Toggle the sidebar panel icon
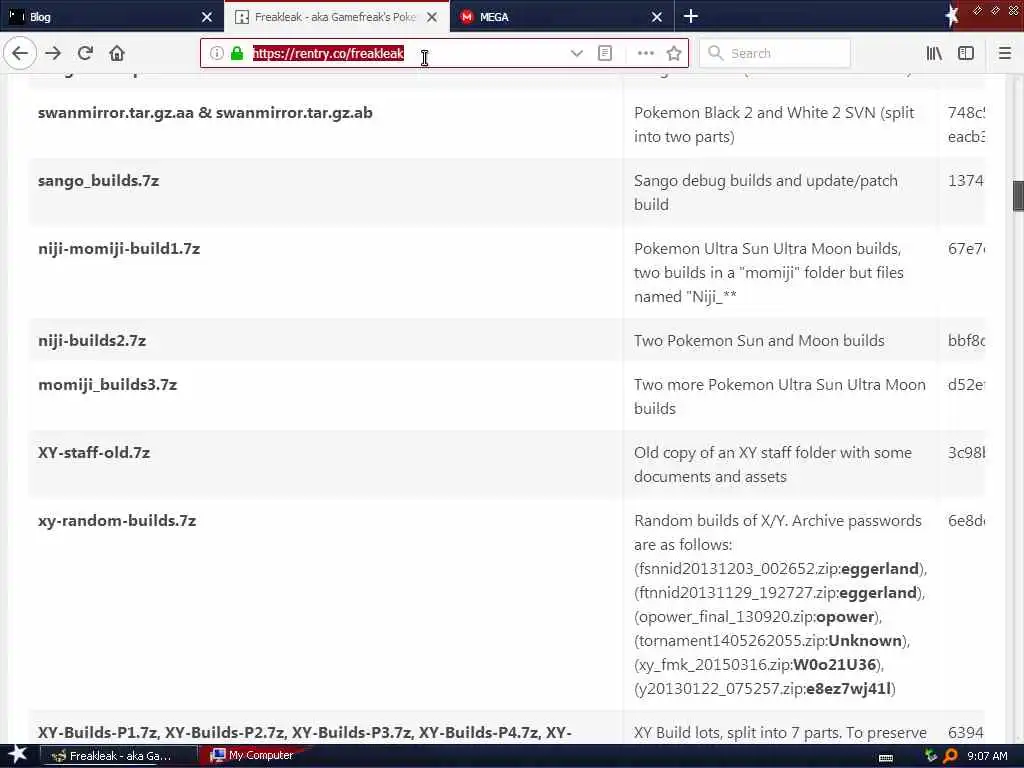This screenshot has height=768, width=1024. (966, 54)
